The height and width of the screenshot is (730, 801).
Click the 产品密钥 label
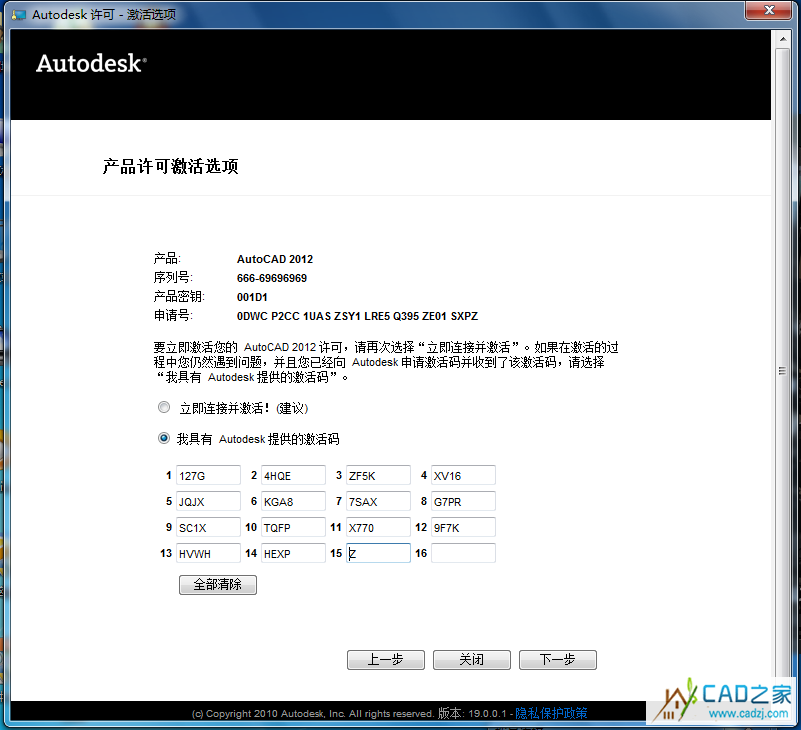coord(179,296)
